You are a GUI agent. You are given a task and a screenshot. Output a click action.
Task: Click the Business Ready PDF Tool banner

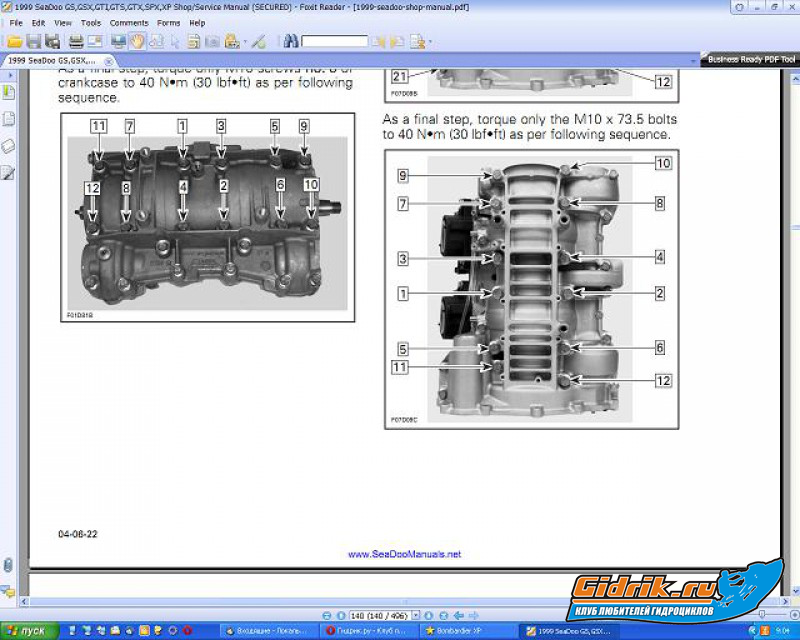pyautogui.click(x=750, y=59)
